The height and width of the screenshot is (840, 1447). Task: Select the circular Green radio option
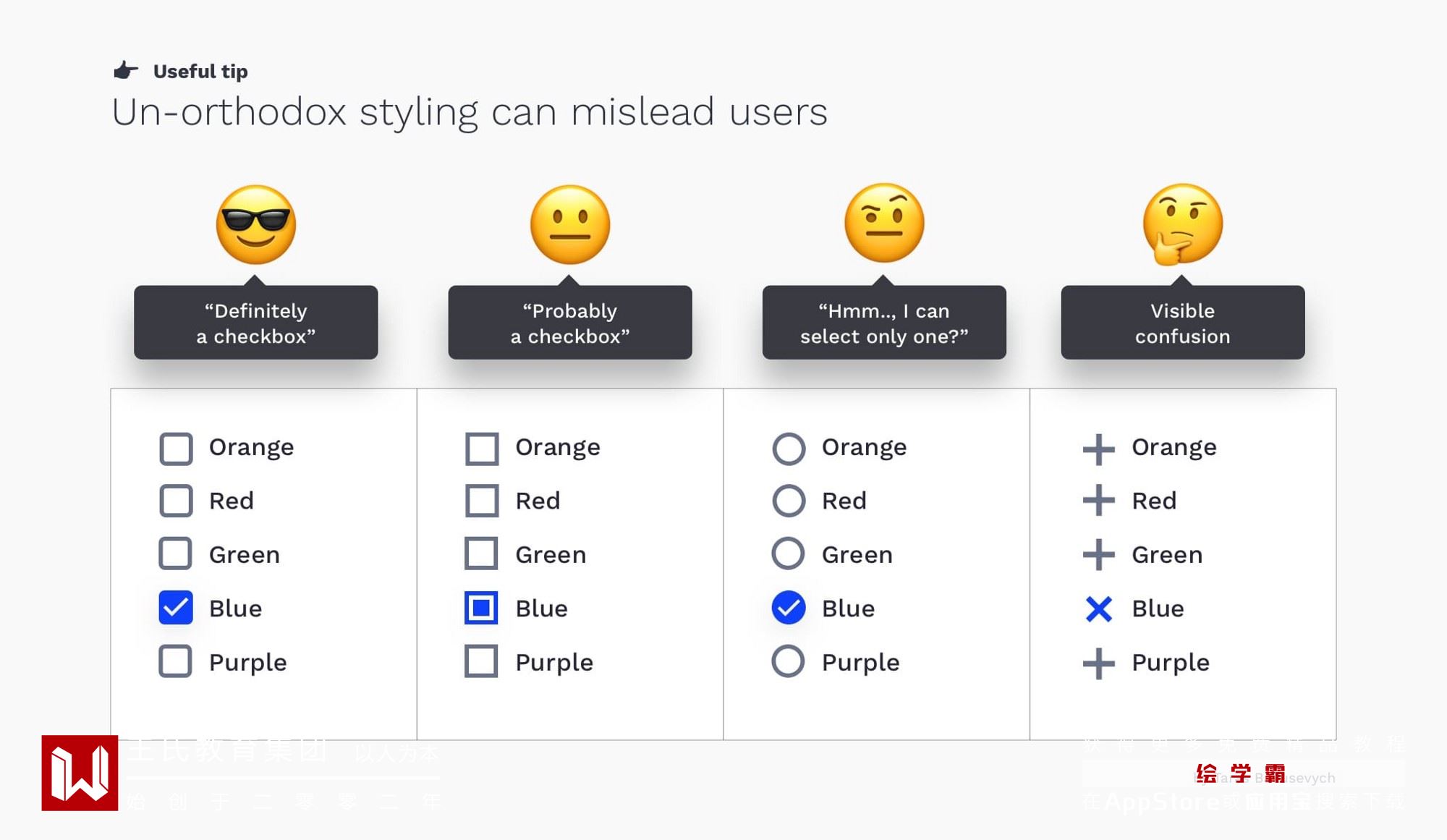point(788,554)
